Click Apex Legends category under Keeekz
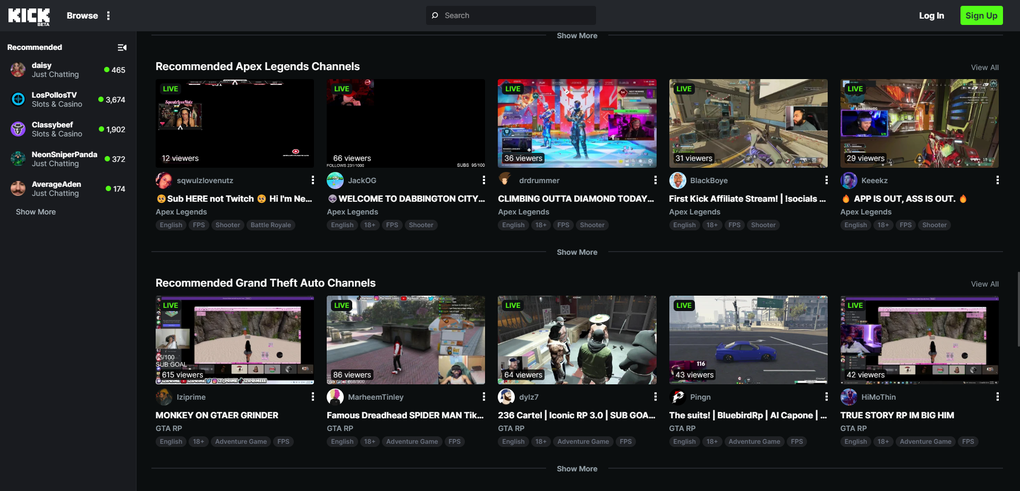This screenshot has width=1020, height=491. pos(866,212)
